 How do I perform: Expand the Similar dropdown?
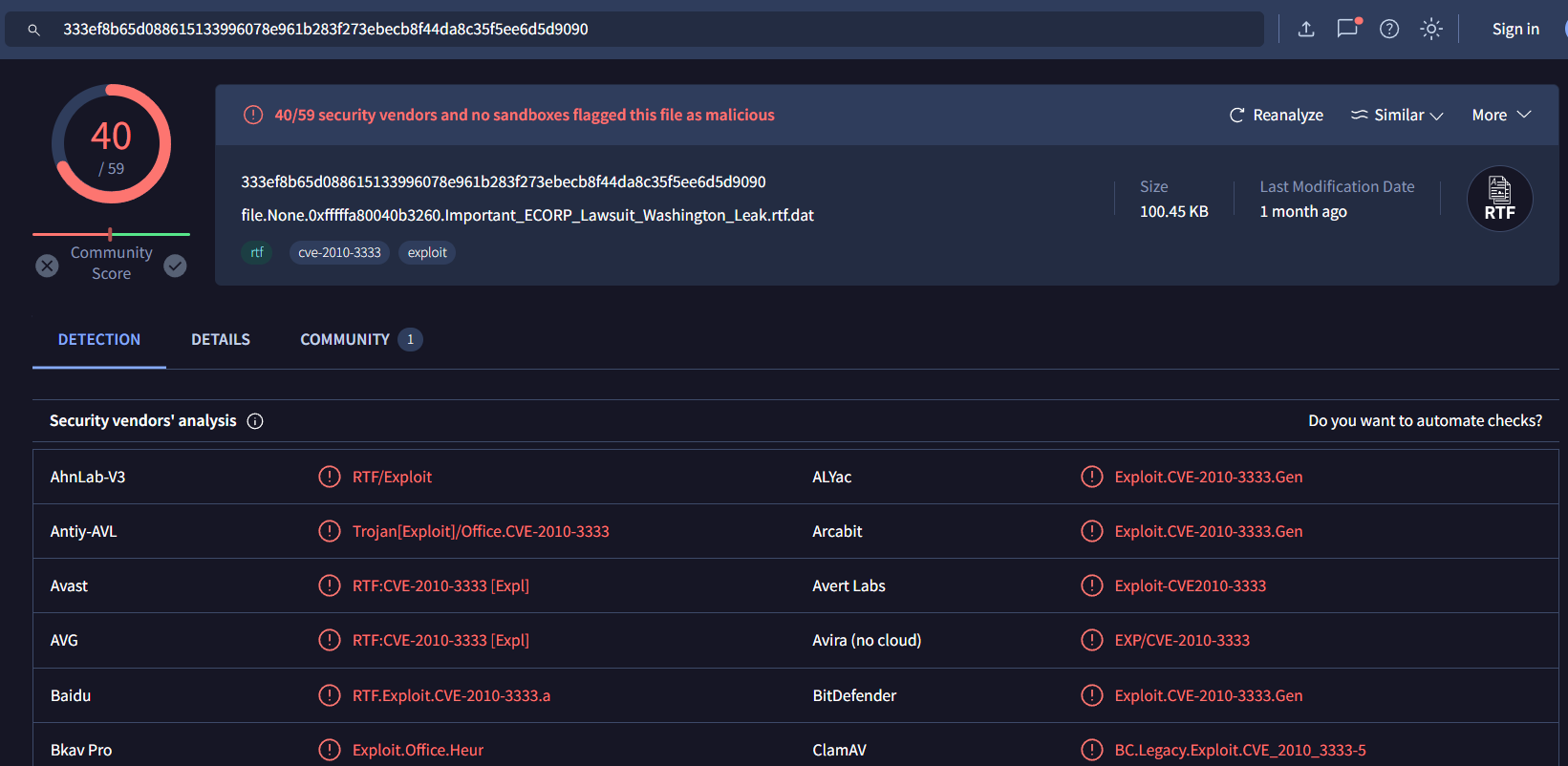(1397, 115)
